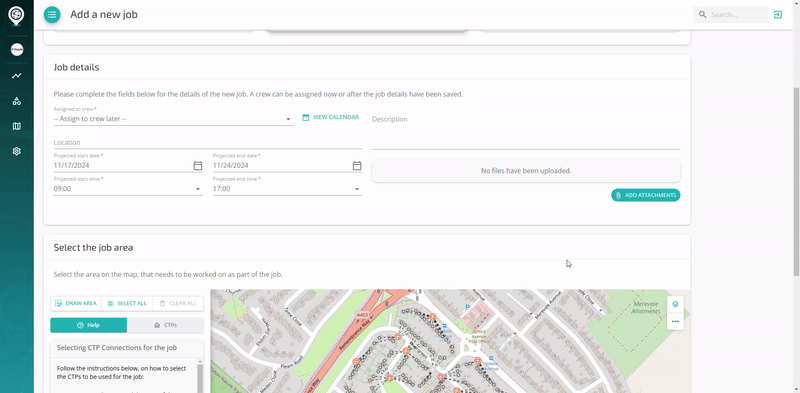This screenshot has height=393, width=800.
Task: Switch to the Help tab
Action: 89,325
